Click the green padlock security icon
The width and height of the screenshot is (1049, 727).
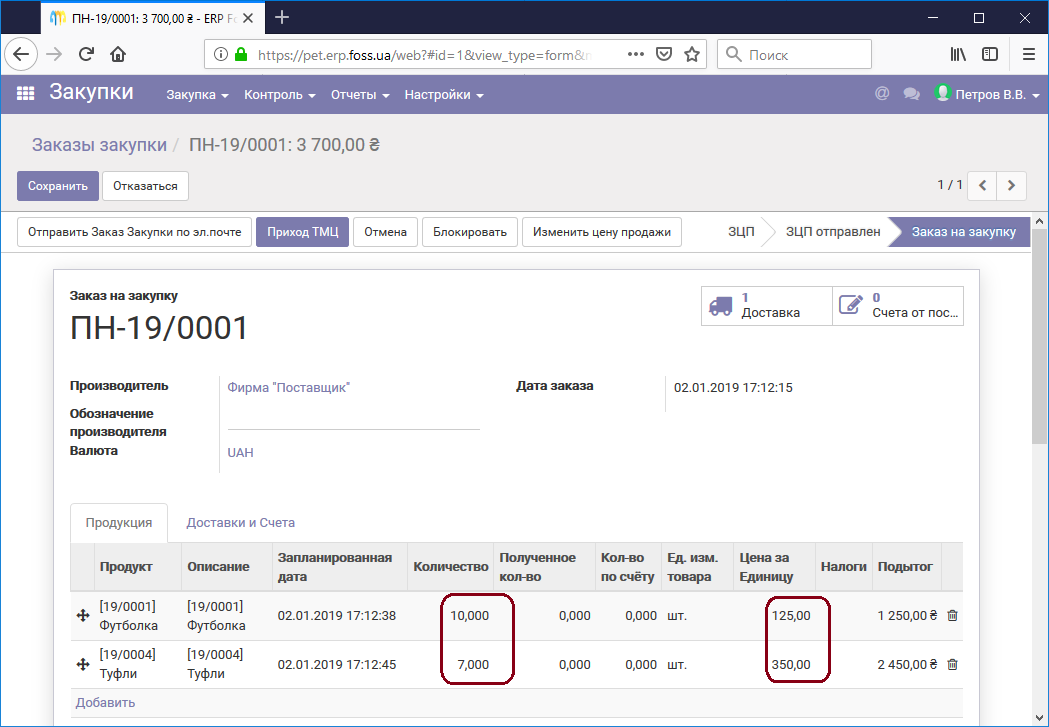241,54
